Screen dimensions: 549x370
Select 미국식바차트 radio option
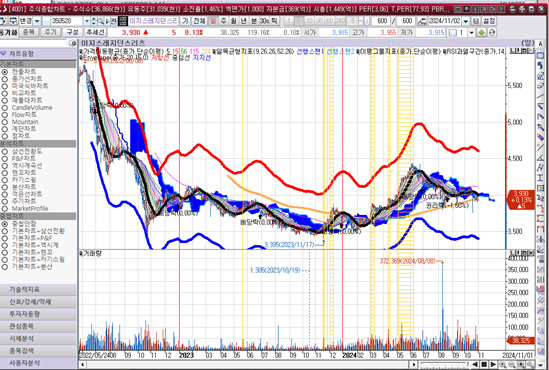click(x=5, y=86)
